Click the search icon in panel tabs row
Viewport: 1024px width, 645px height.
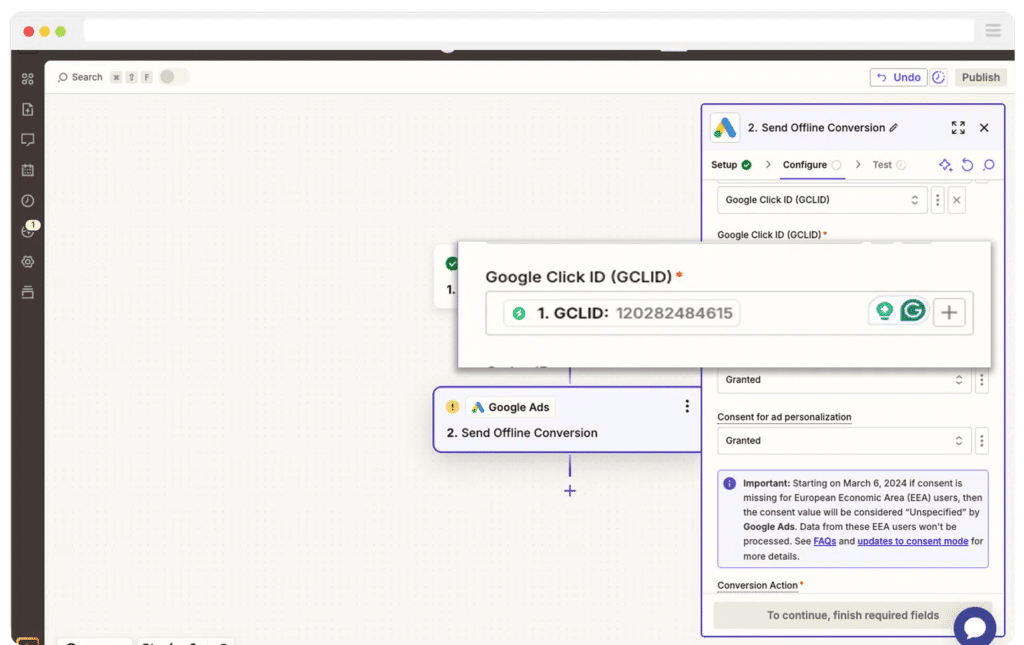coord(989,165)
